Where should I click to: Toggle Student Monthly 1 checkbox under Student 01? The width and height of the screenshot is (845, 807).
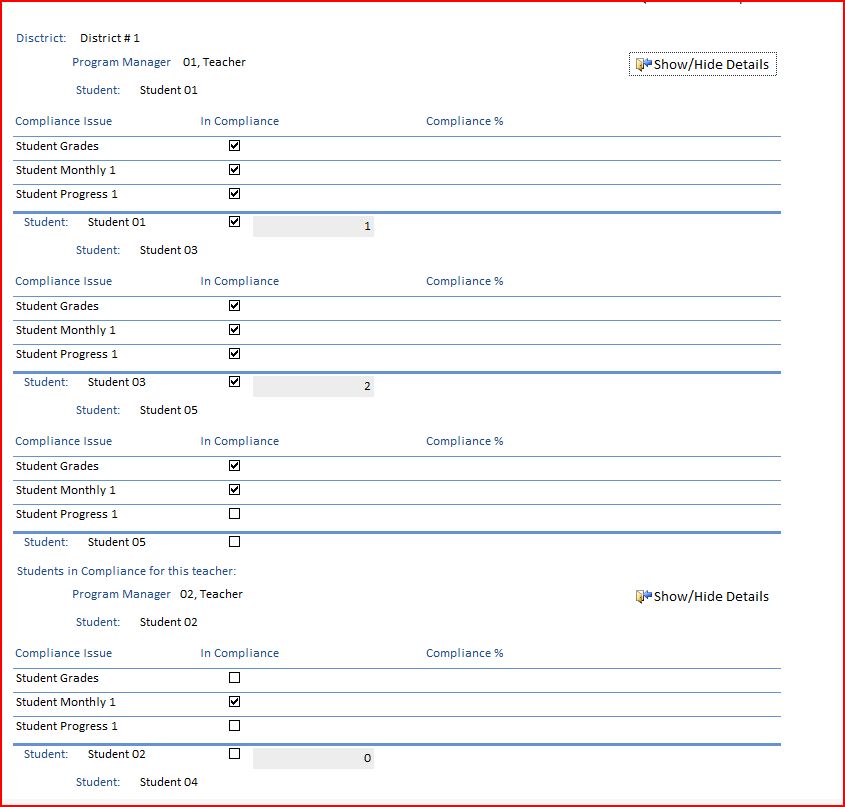point(234,170)
